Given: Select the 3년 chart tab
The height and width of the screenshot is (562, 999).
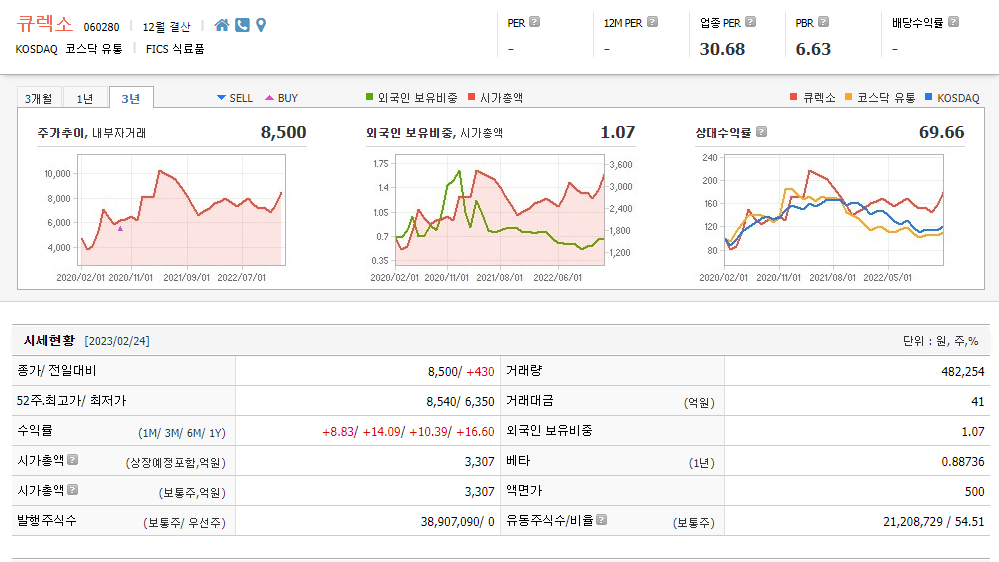Looking at the screenshot, I should pos(131,98).
